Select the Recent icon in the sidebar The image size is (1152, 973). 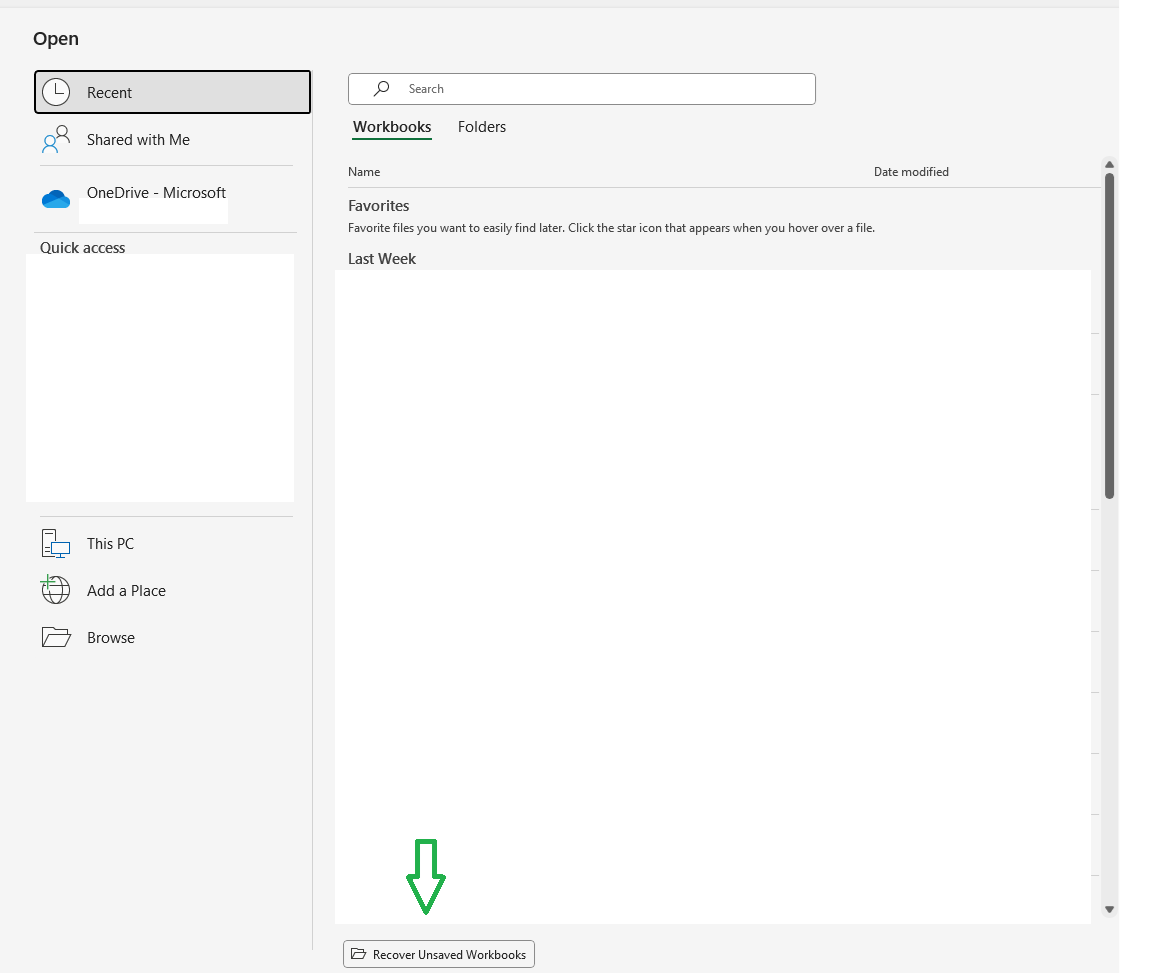coord(57,92)
